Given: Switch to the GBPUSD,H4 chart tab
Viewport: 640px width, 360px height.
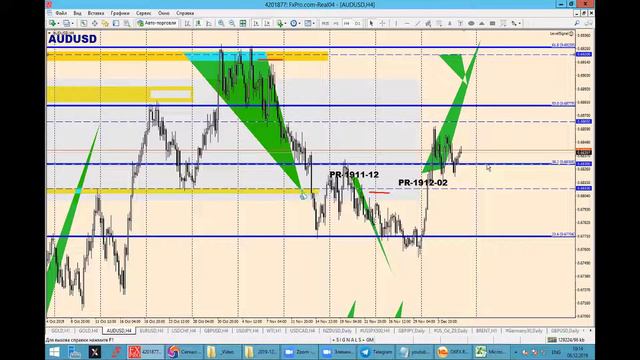Looking at the screenshot, I should click(x=216, y=331).
